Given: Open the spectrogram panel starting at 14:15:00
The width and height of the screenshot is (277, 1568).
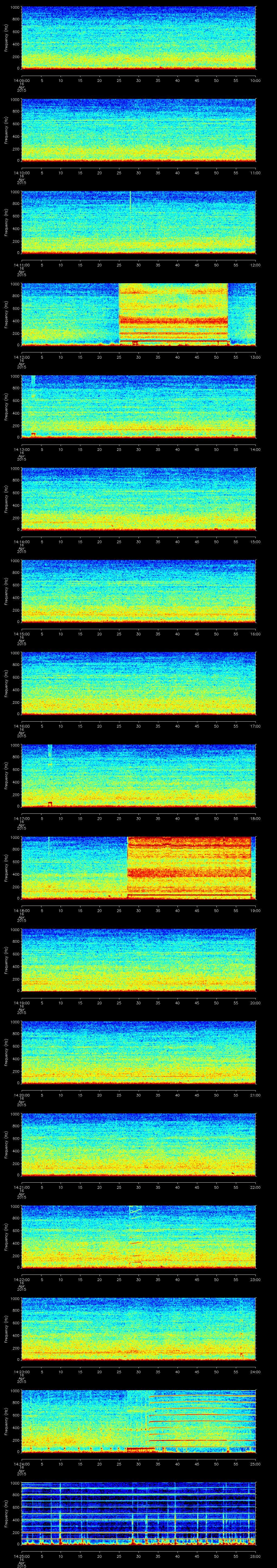Looking at the screenshot, I should [x=138, y=591].
